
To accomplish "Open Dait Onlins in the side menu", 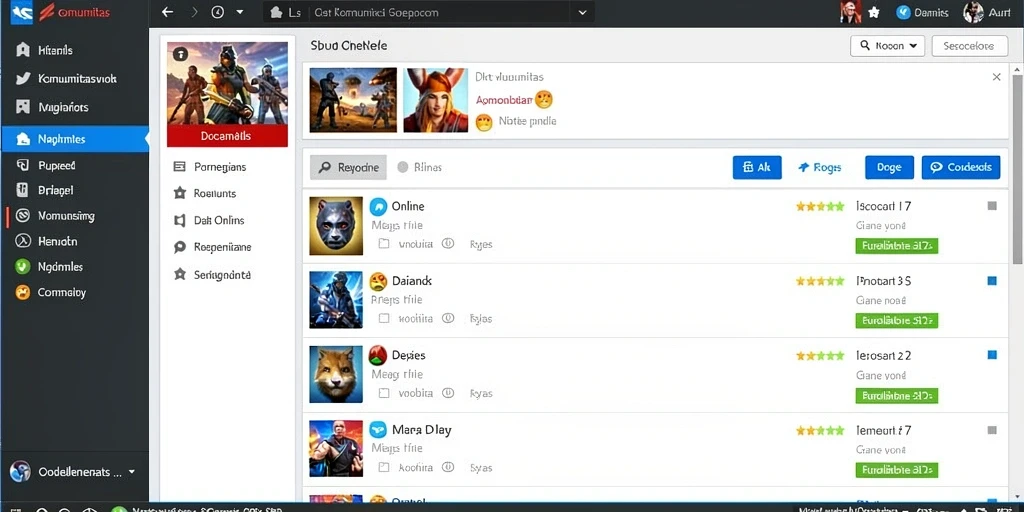I will pos(219,221).
